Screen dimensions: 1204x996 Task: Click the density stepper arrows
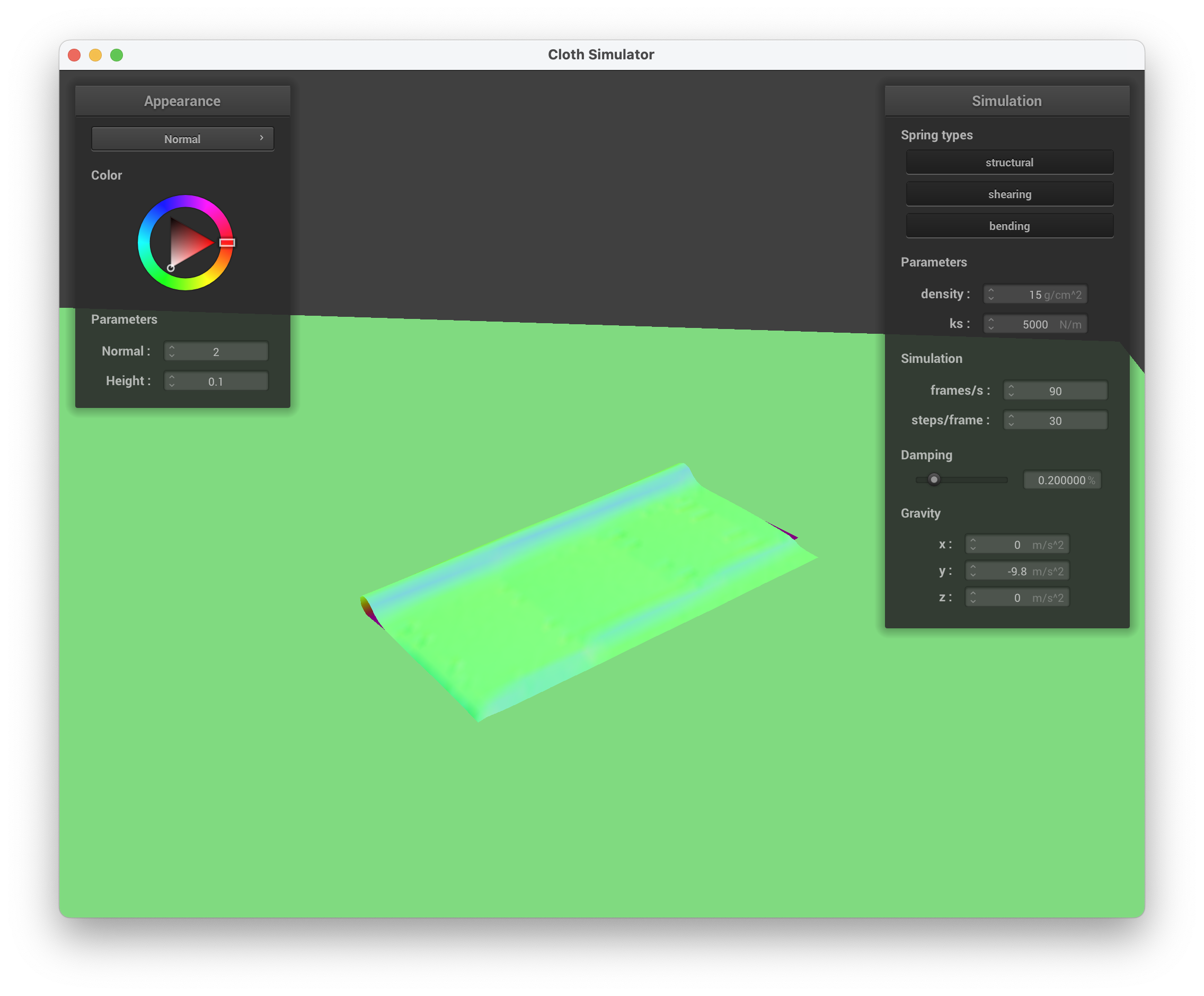pyautogui.click(x=991, y=294)
